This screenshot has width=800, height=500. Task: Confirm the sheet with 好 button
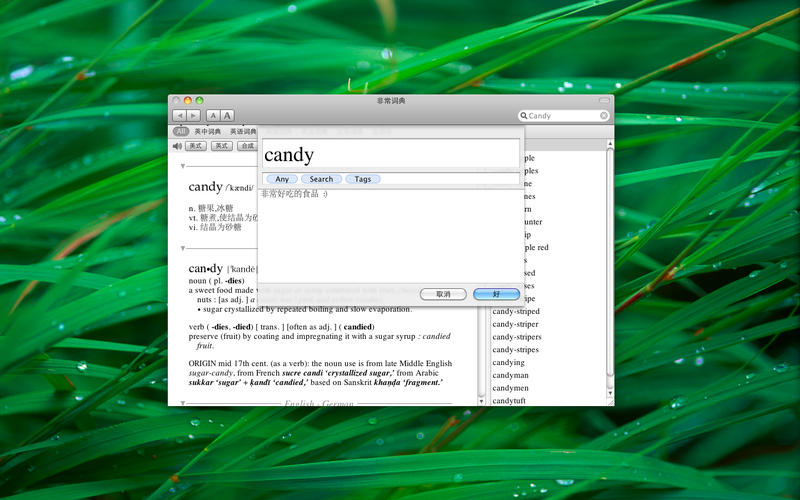(496, 294)
